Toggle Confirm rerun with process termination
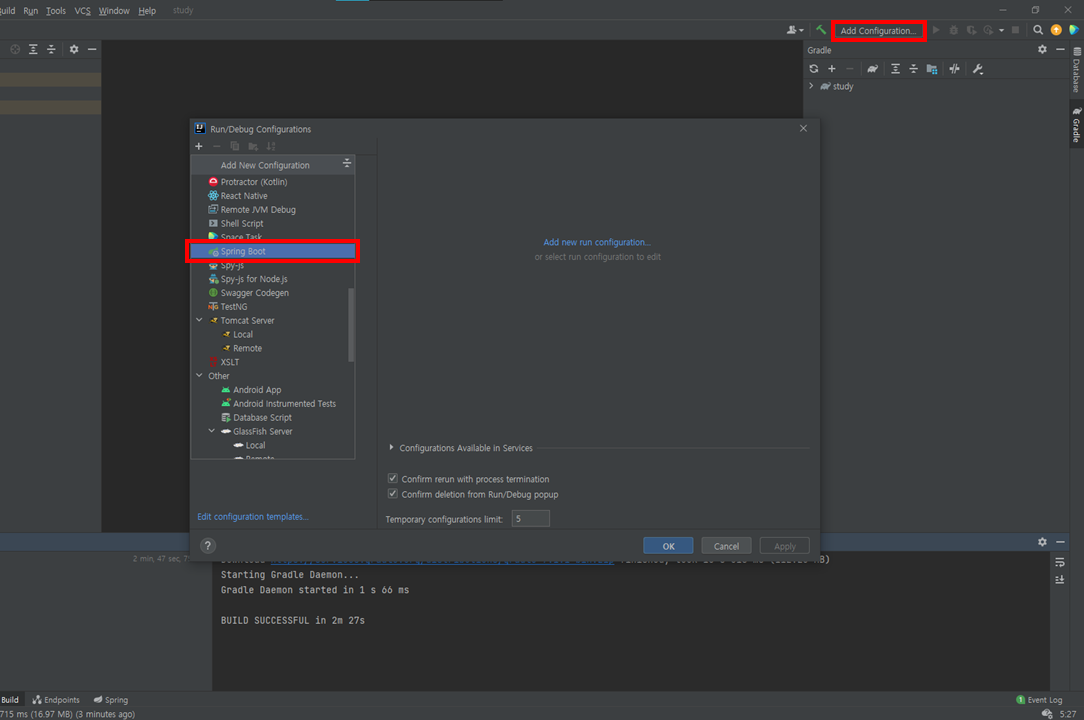Screen dimensions: 1084x720 pyautogui.click(x=393, y=478)
